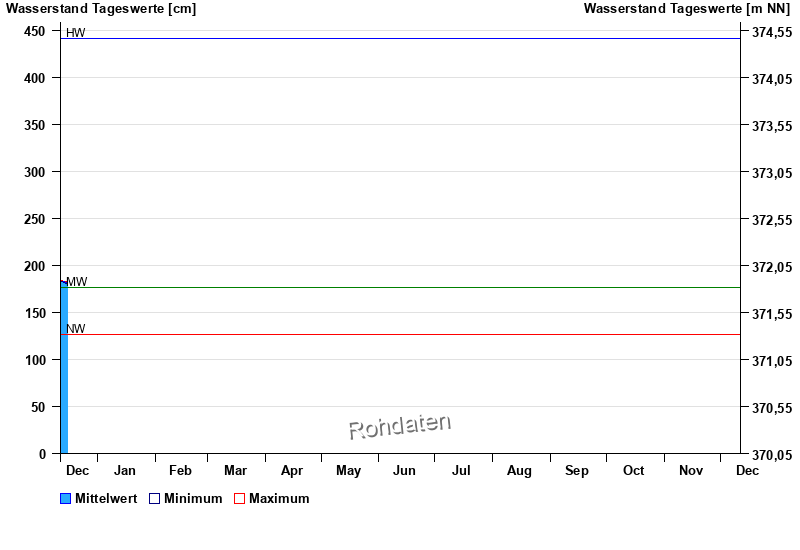Click the blue Mittelwert legend swatch
This screenshot has width=800, height=550.
pyautogui.click(x=66, y=499)
